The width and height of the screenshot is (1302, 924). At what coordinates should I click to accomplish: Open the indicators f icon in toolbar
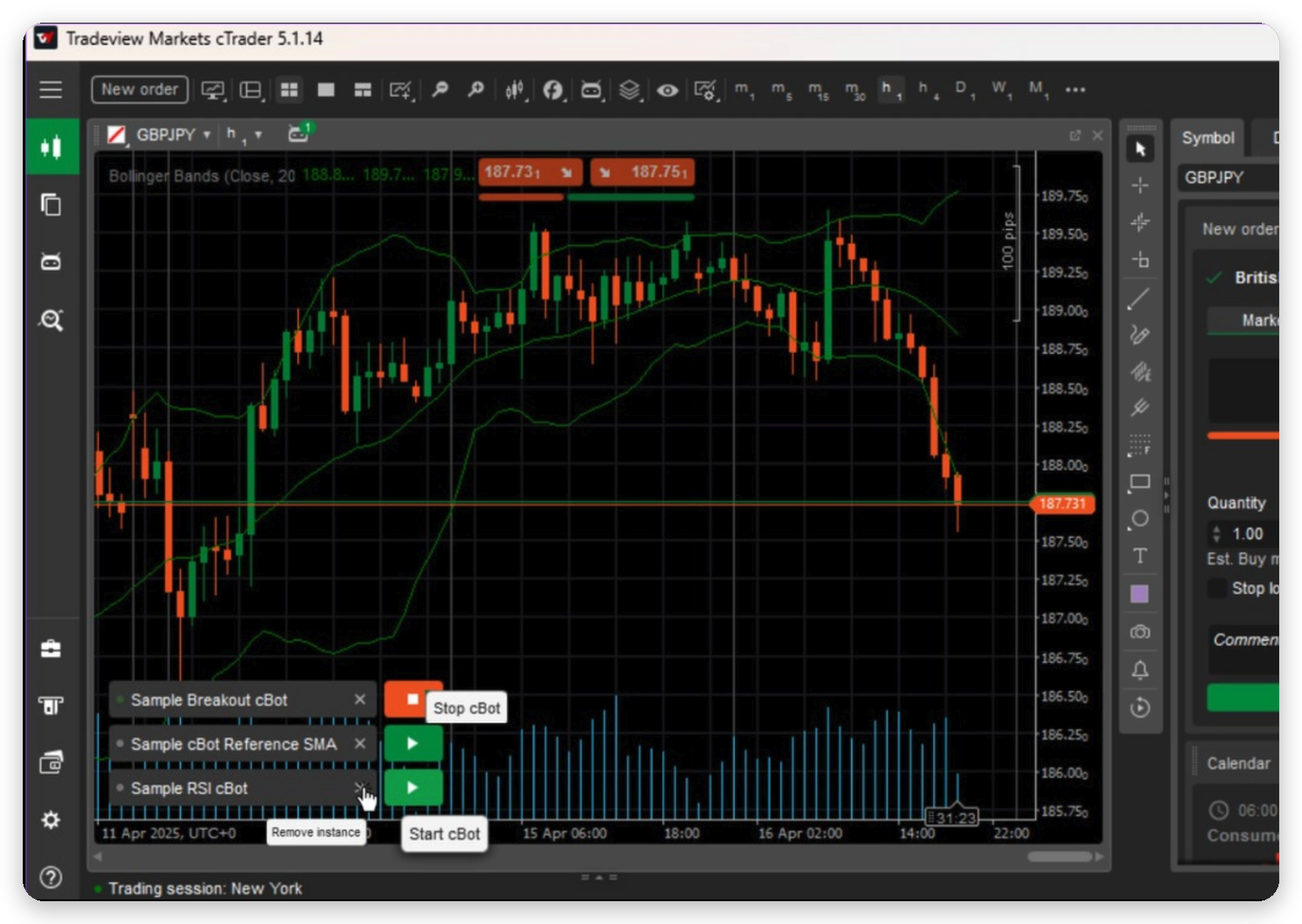553,90
